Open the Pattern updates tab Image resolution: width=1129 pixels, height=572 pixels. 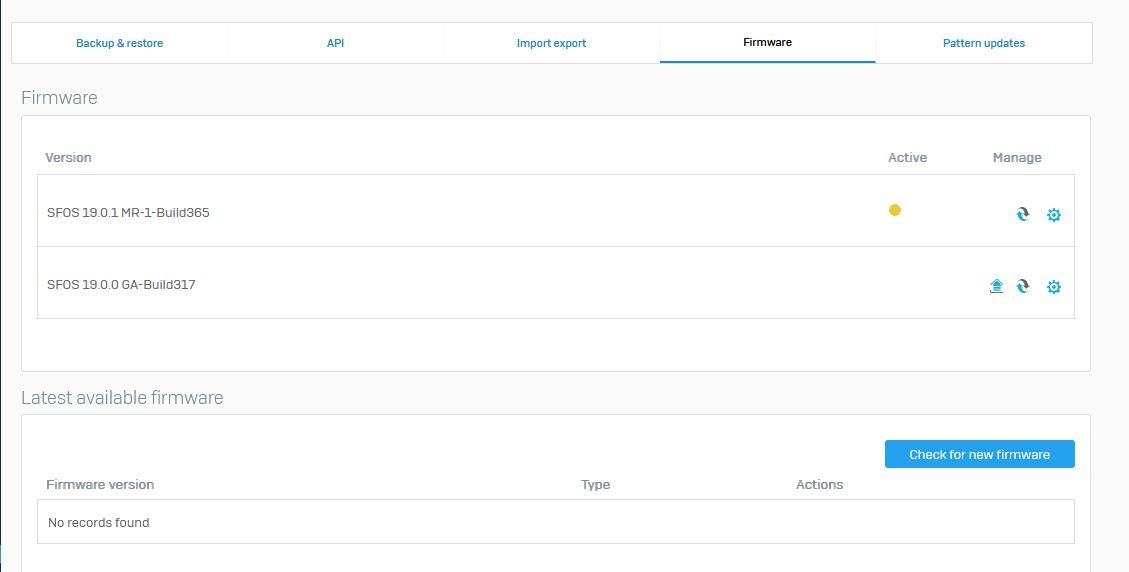pos(983,43)
